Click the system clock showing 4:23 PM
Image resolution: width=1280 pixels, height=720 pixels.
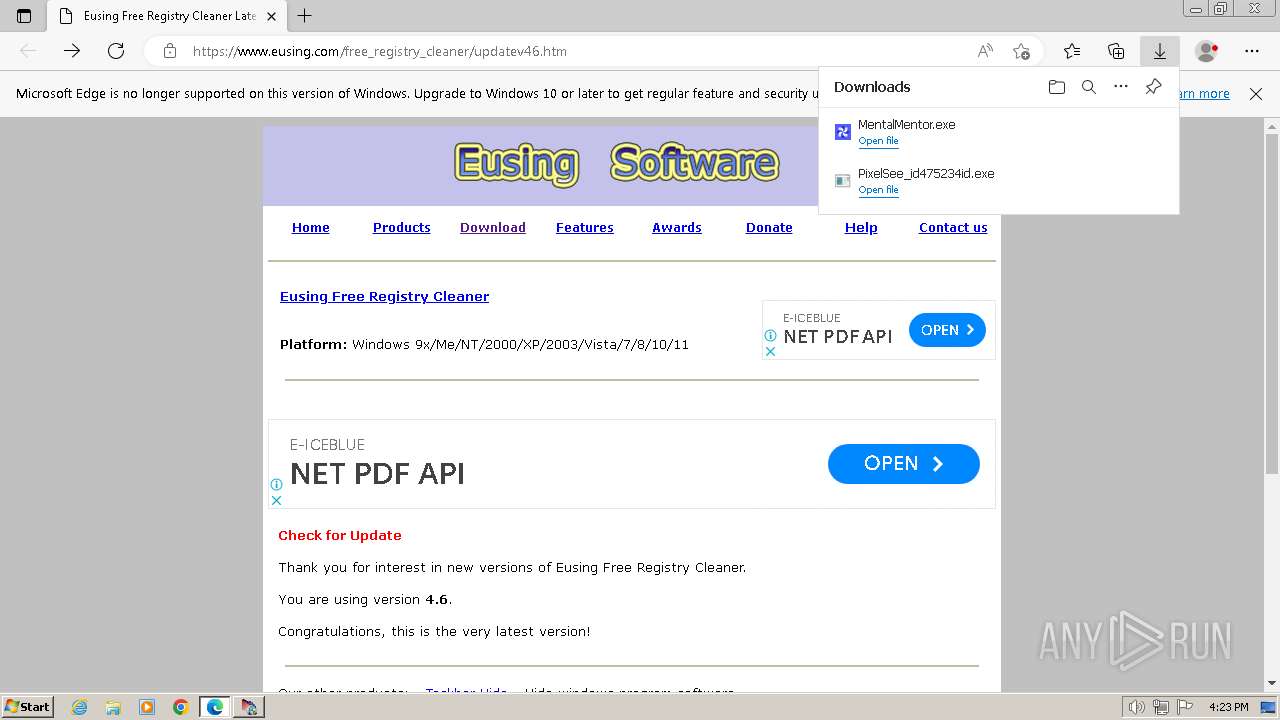pyautogui.click(x=1228, y=707)
